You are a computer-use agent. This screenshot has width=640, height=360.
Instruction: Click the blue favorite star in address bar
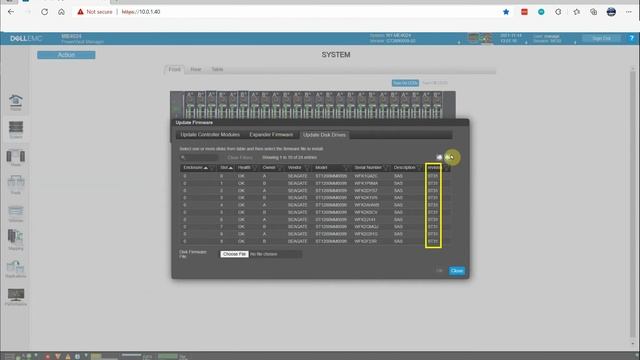pyautogui.click(x=506, y=12)
